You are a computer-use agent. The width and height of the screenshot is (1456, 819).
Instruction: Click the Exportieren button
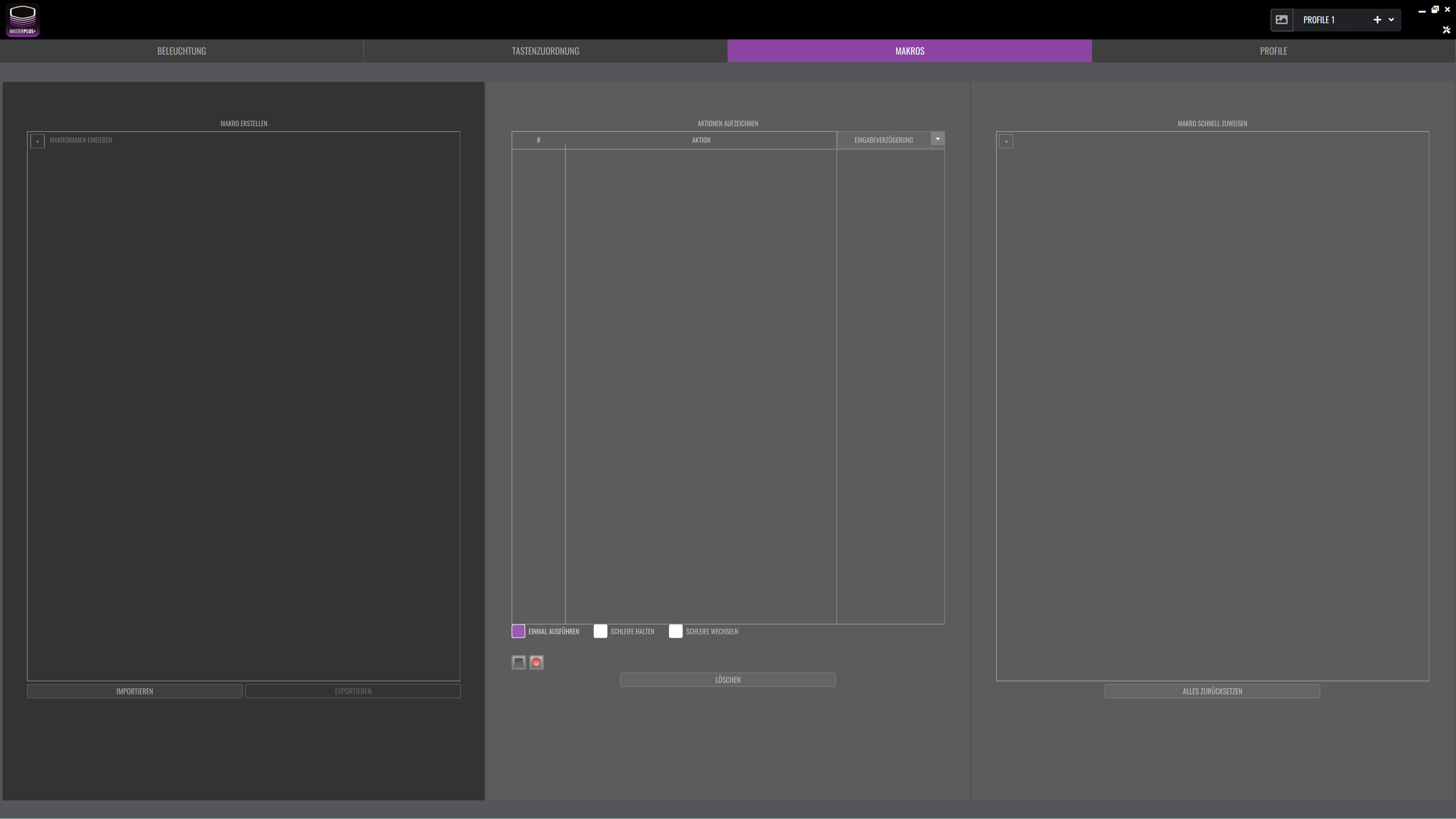click(353, 691)
